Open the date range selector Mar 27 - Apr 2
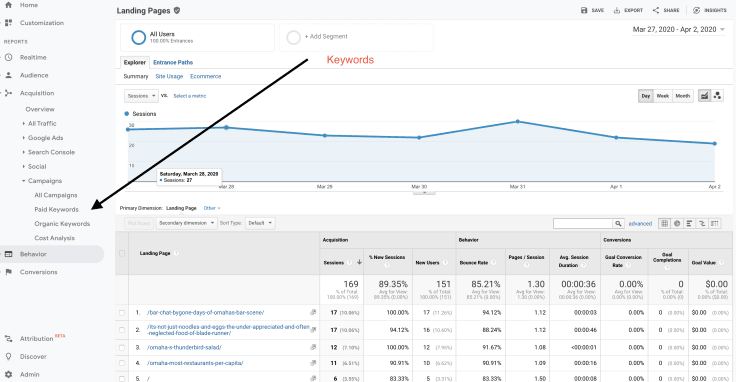Image resolution: width=736 pixels, height=382 pixels. (x=678, y=29)
